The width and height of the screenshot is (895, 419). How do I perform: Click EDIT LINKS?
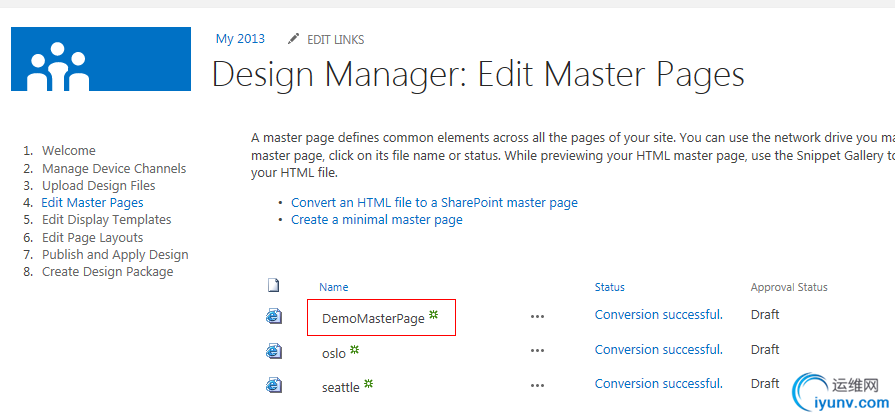click(x=336, y=39)
